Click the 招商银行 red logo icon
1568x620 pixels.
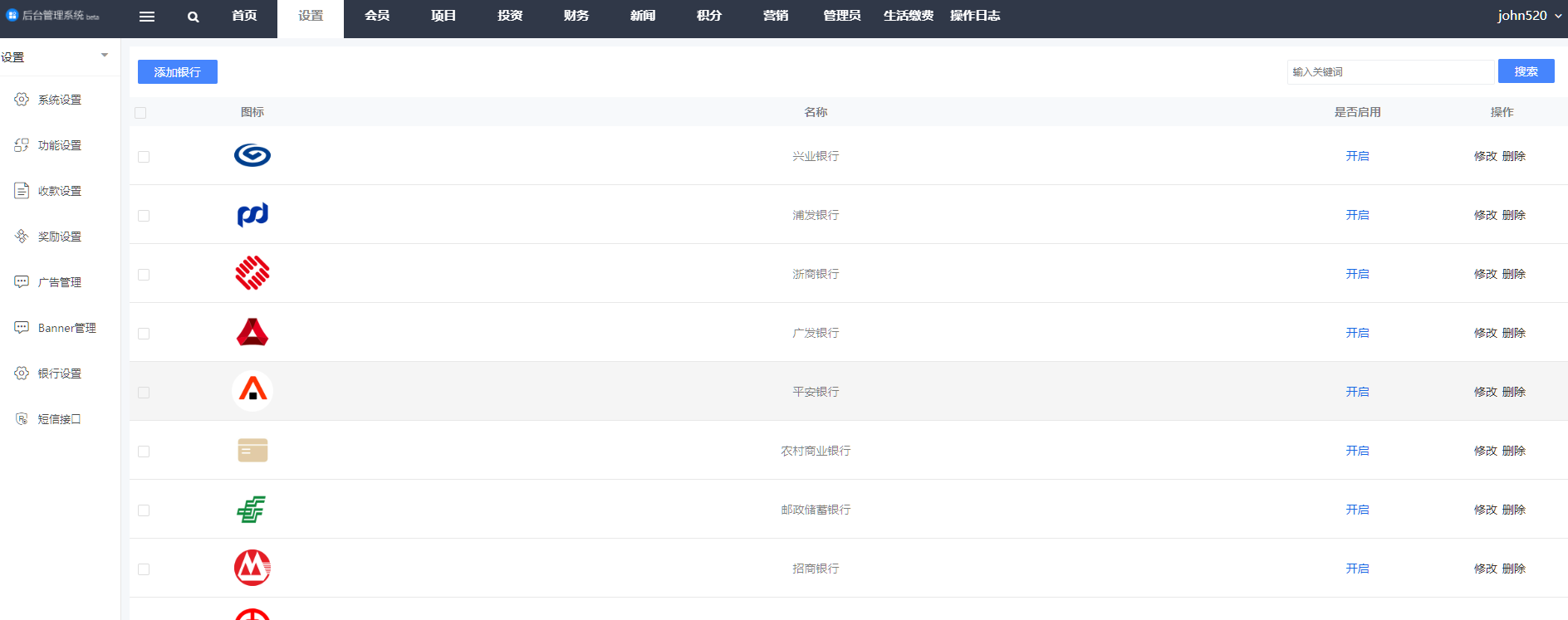(x=252, y=568)
